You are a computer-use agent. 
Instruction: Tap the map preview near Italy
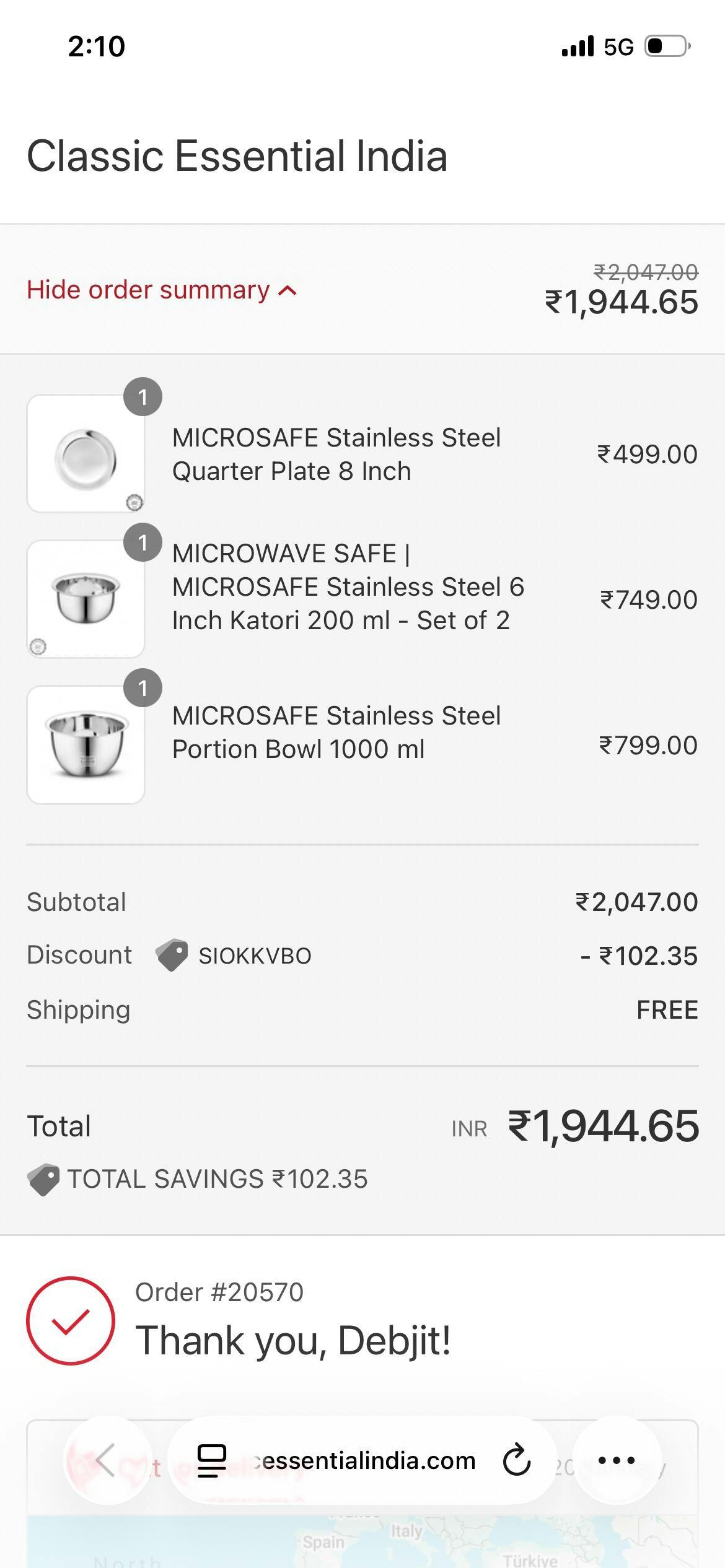(x=406, y=1542)
